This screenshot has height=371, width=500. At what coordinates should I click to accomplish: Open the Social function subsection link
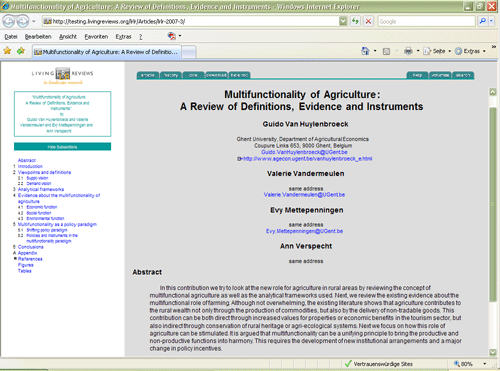[39, 213]
